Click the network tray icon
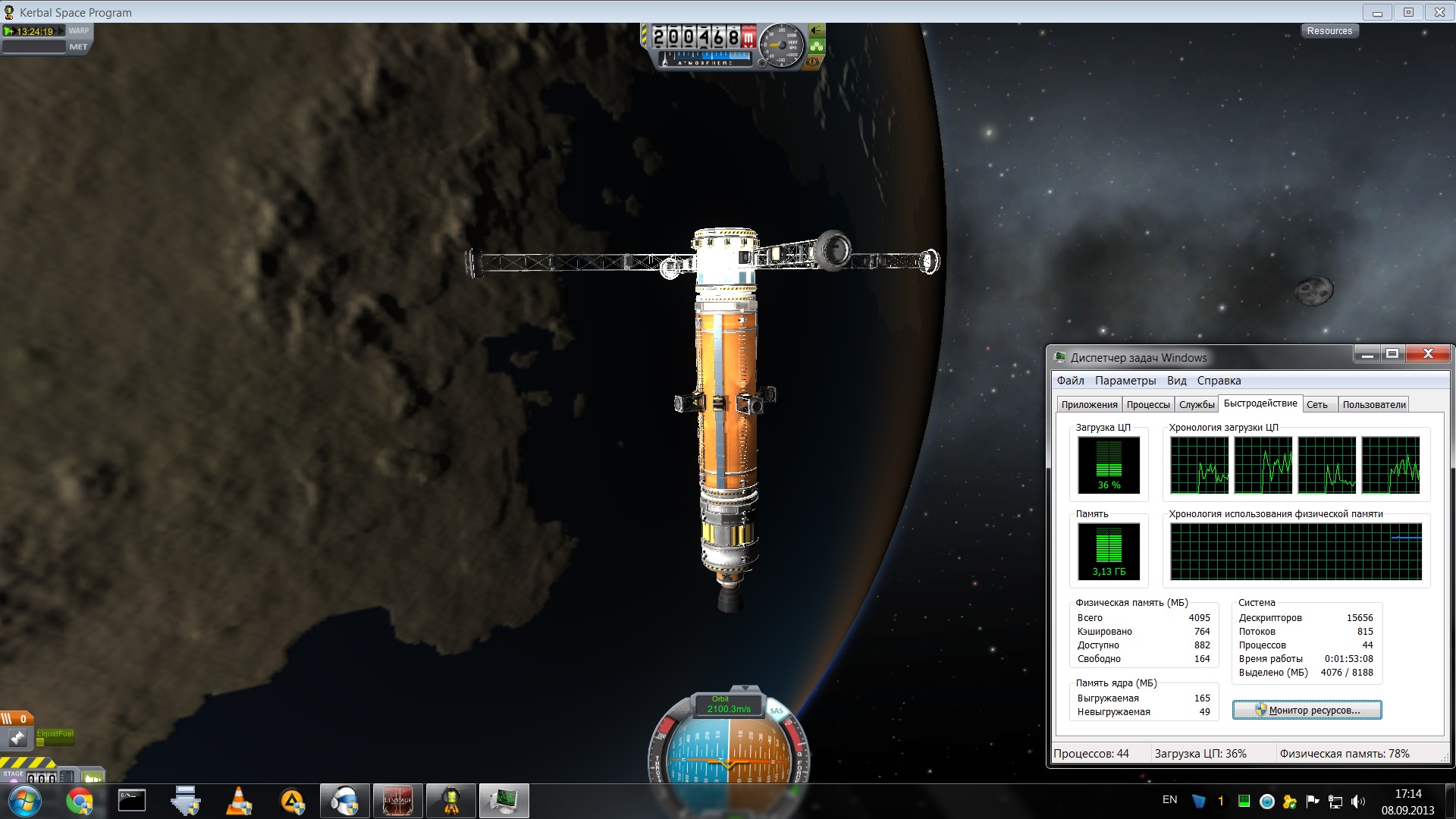The height and width of the screenshot is (819, 1456). 1335,801
